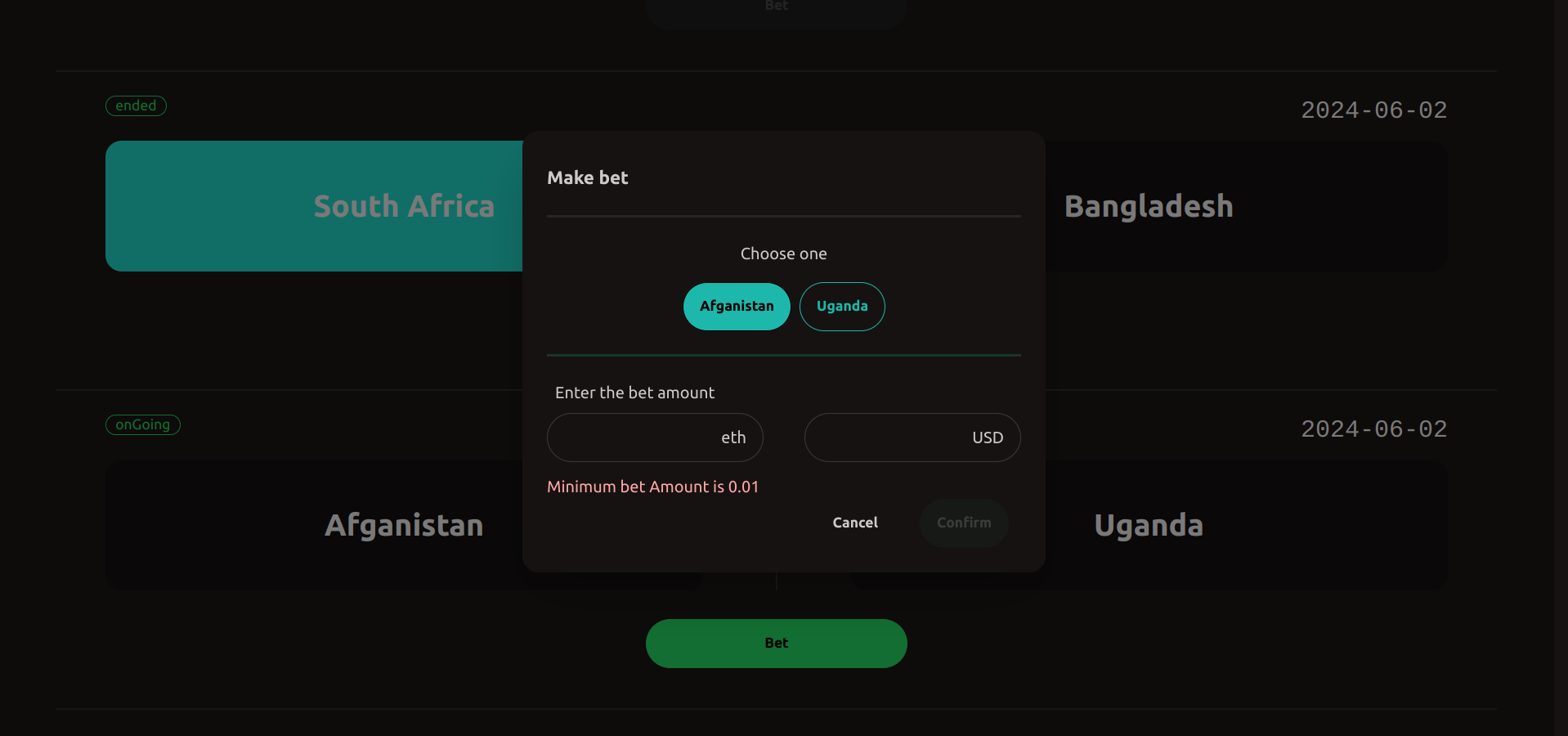Click the date of the onGoing match
Viewport: 1568px width, 736px height.
click(x=1374, y=429)
